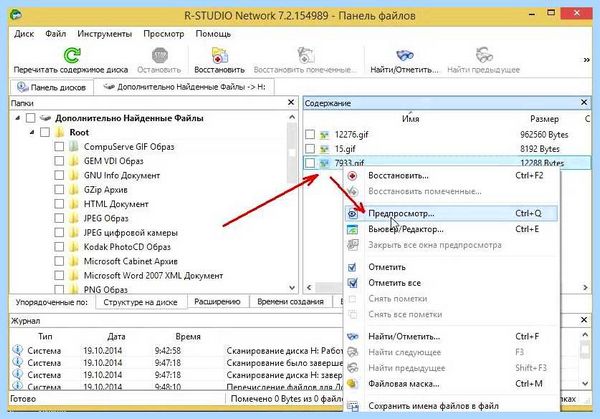Check the JPEG Образ checkbox
This screenshot has height=419, width=600.
point(59,218)
